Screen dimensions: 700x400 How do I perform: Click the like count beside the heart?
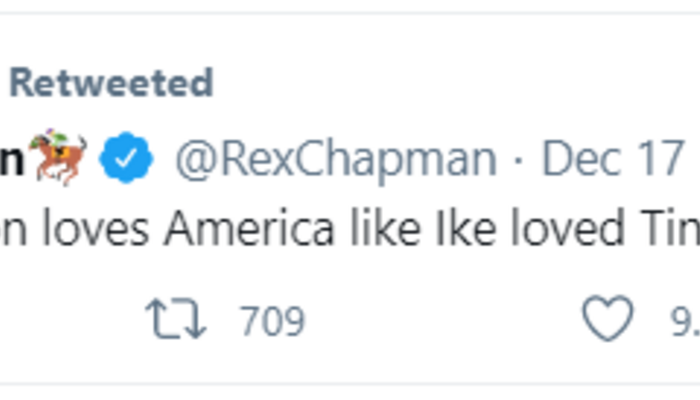[684, 321]
